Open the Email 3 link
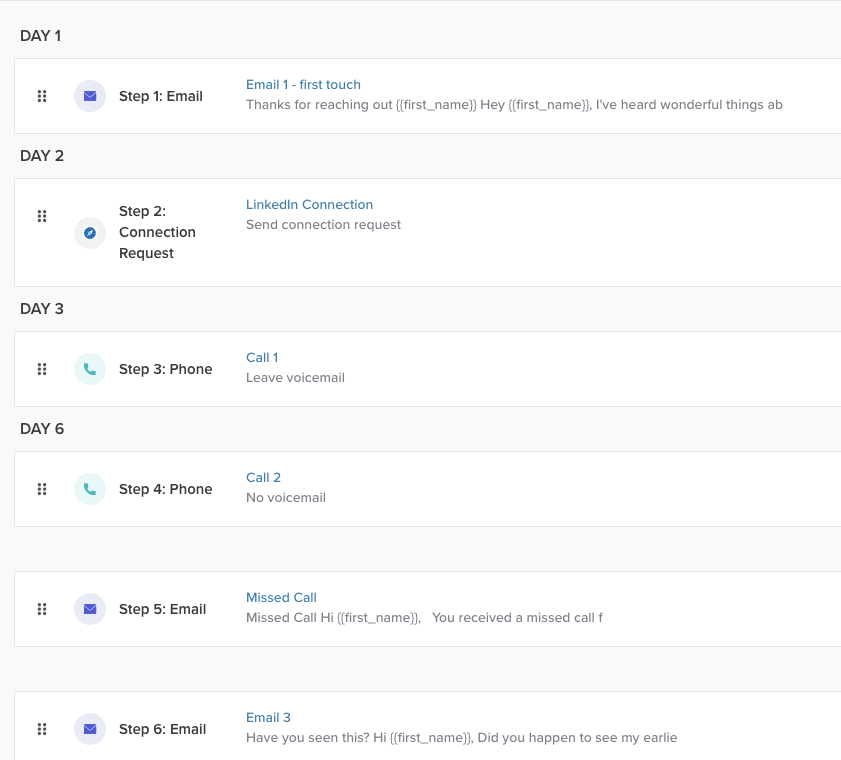 point(268,718)
